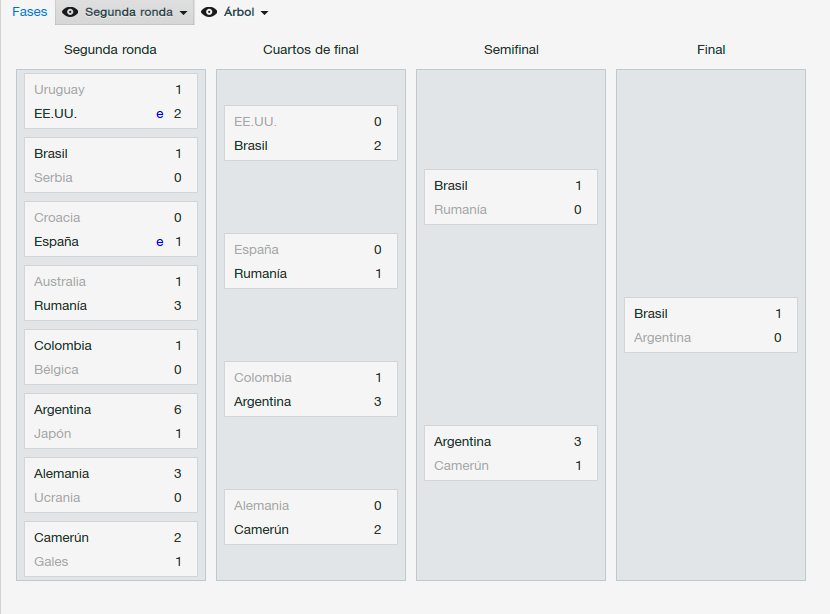Viewport: 830px width, 614px height.
Task: Click the Uruguay vs EE.UU. match box
Action: tap(111, 101)
